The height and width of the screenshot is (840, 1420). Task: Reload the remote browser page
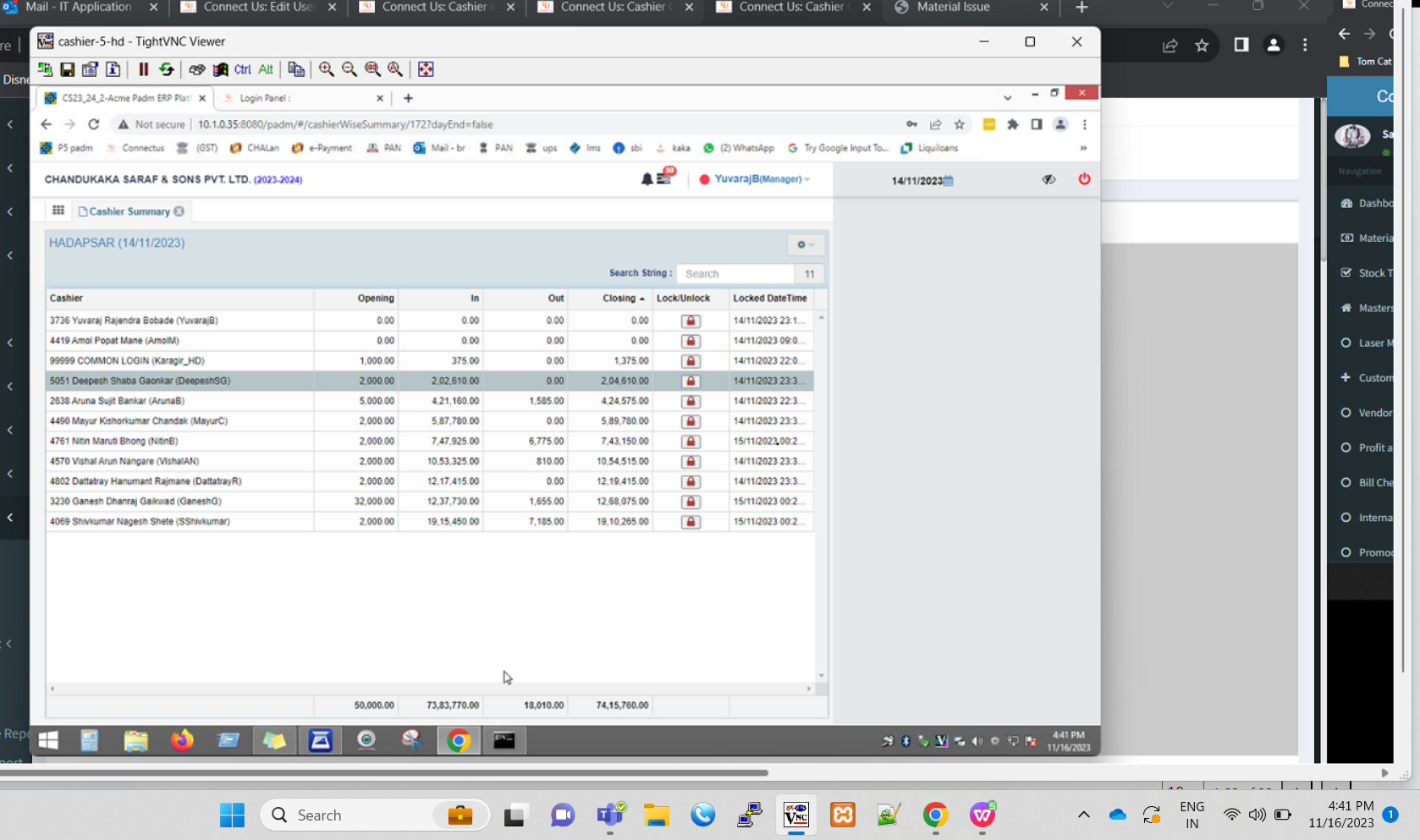click(94, 124)
